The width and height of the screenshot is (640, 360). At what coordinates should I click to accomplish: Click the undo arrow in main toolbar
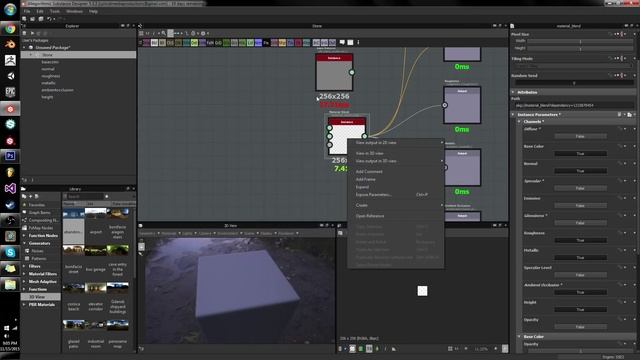[49, 19]
